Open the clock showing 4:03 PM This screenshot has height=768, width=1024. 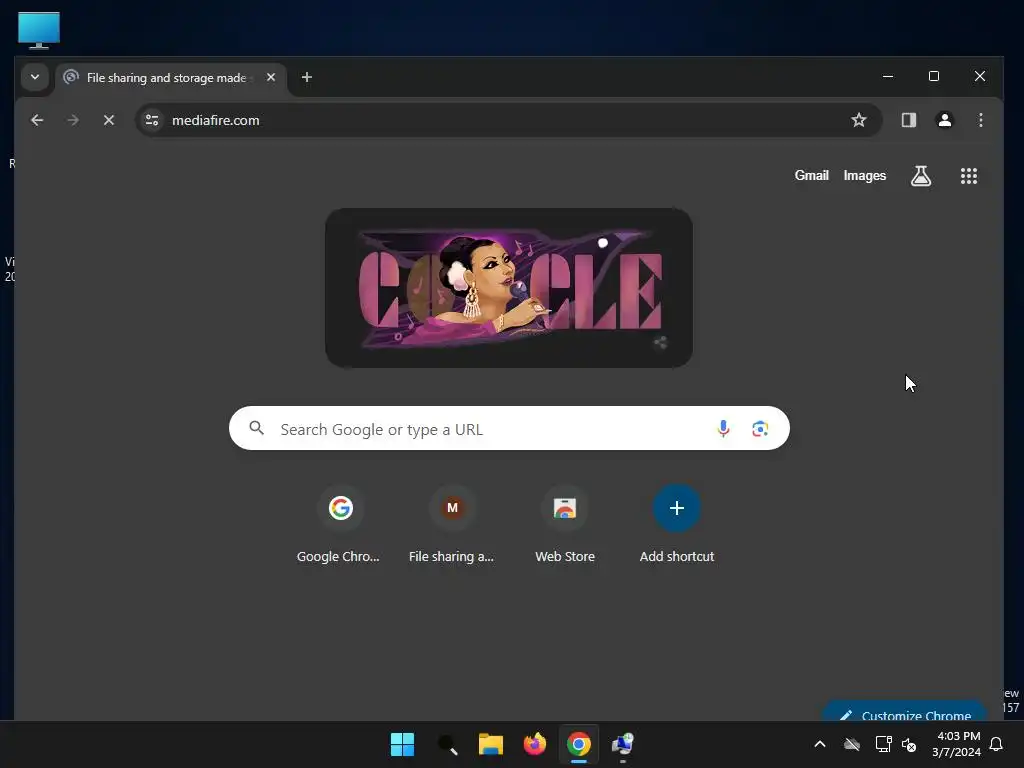tap(956, 744)
